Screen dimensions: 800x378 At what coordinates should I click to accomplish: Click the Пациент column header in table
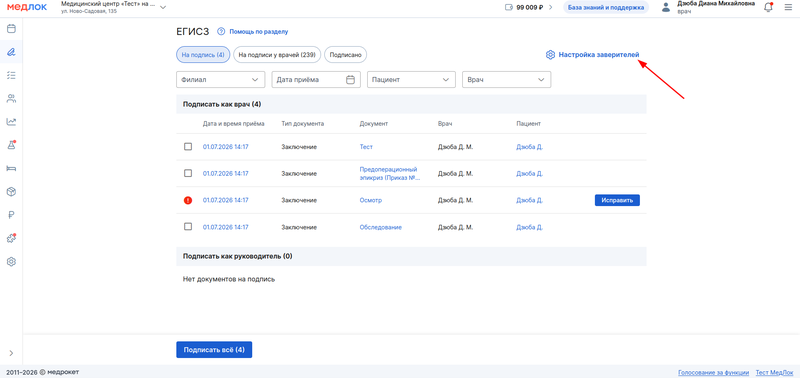pos(528,123)
